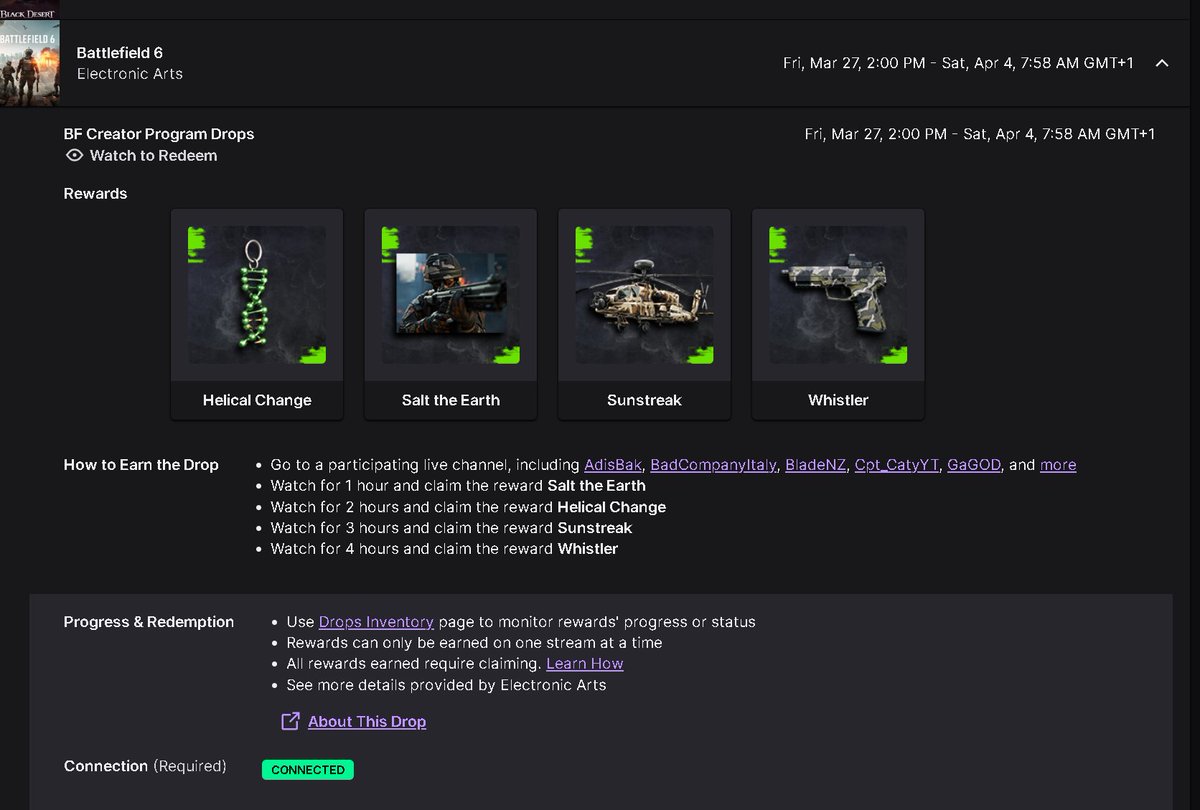Click the Salt the Earth card label
This screenshot has height=810, width=1200.
click(451, 400)
